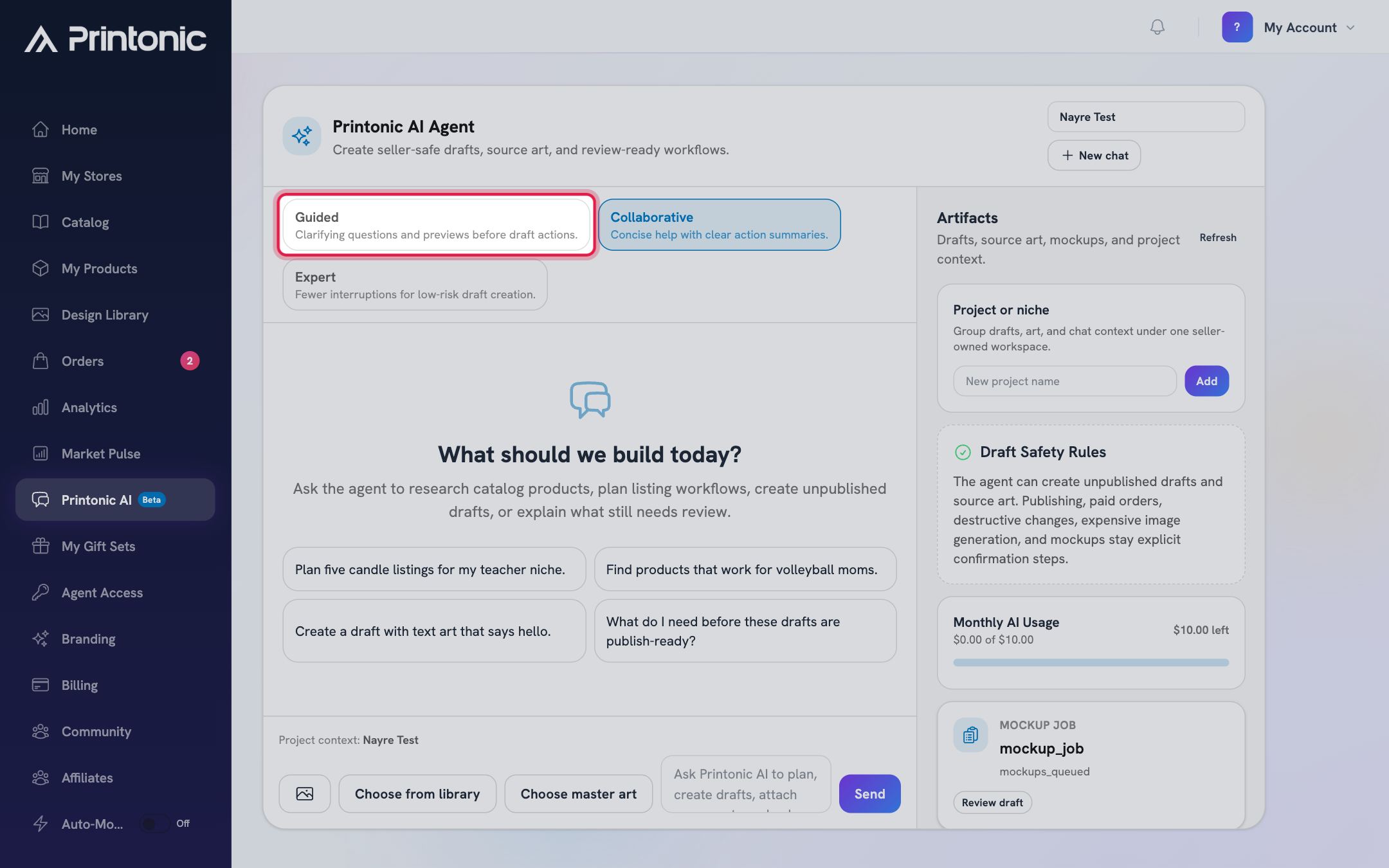The image size is (1389, 868).
Task: Click the Send button
Action: point(869,793)
